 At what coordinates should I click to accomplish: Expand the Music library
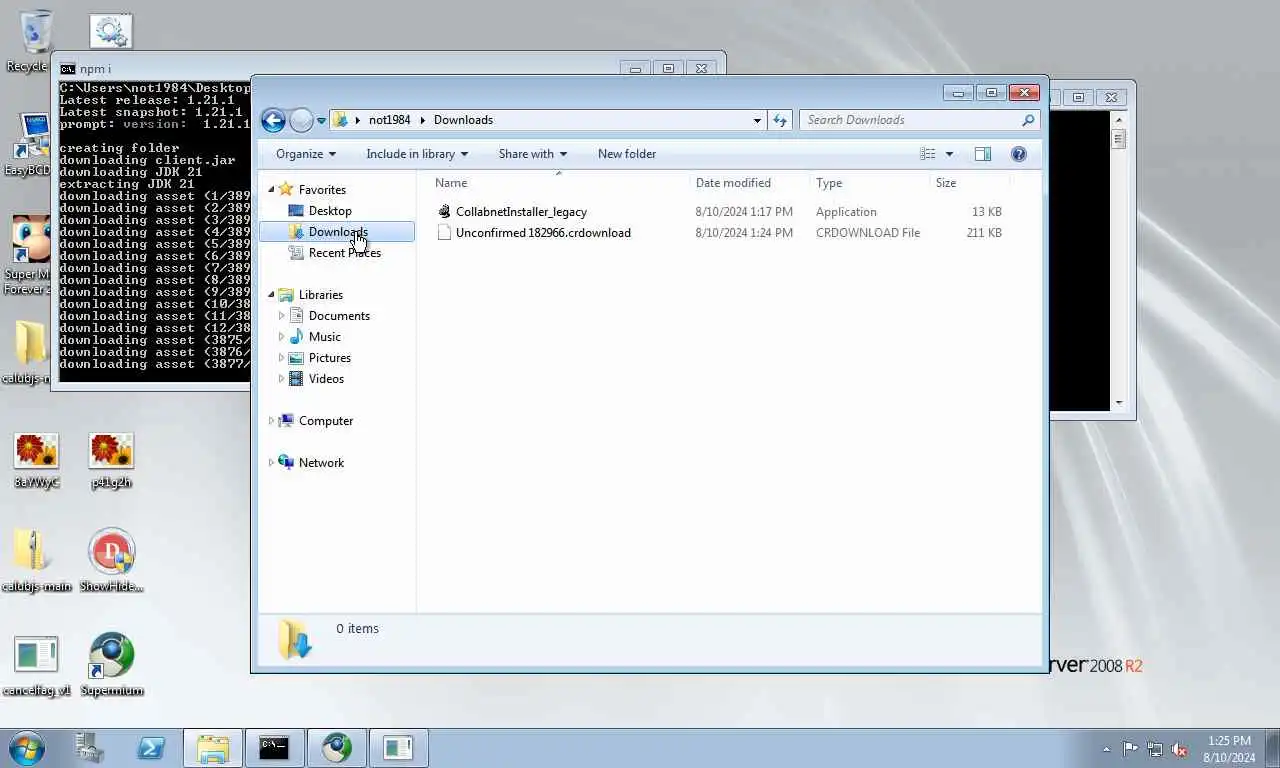point(281,337)
